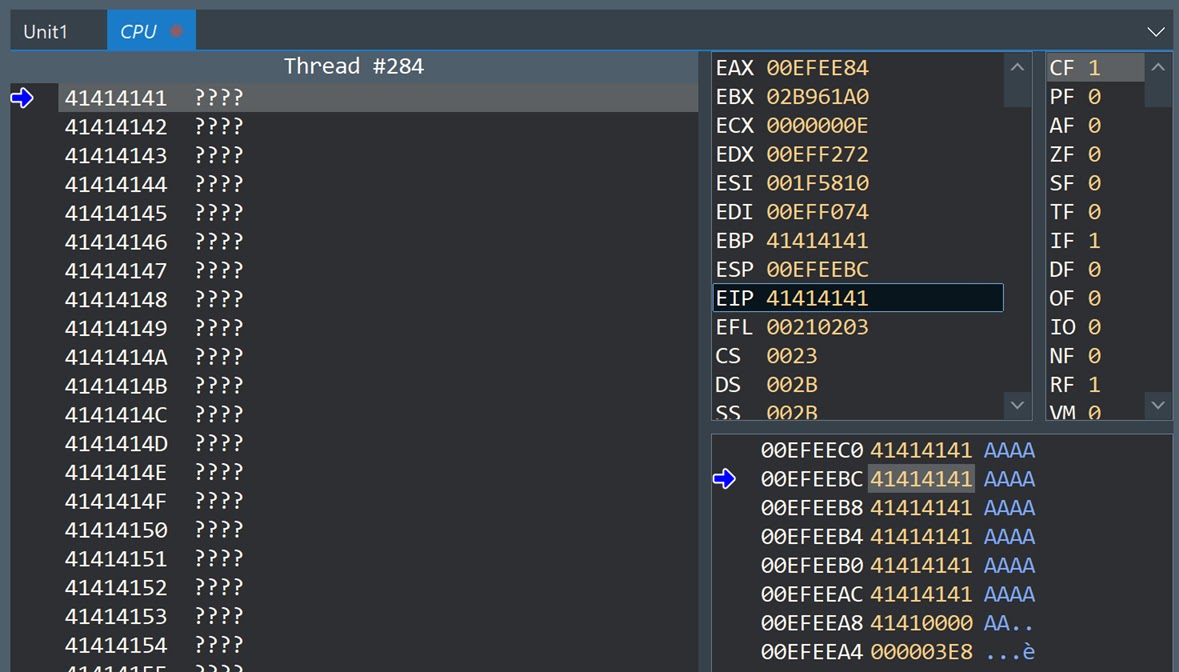Click registers pane scroll up arrow
Viewport: 1179px width, 672px height.
click(x=1017, y=68)
